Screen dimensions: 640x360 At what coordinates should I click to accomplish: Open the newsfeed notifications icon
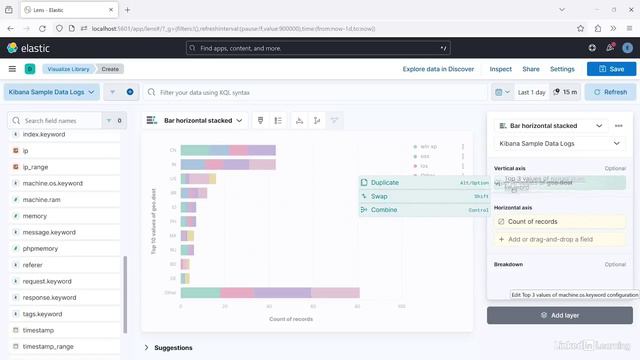[x=610, y=48]
